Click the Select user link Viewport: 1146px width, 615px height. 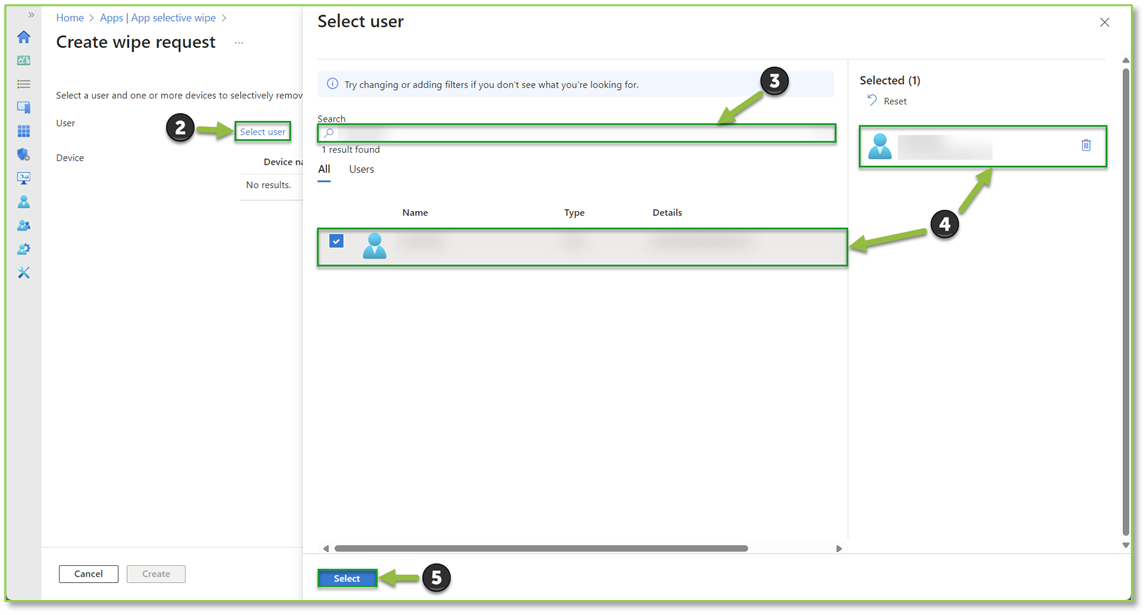coord(262,130)
